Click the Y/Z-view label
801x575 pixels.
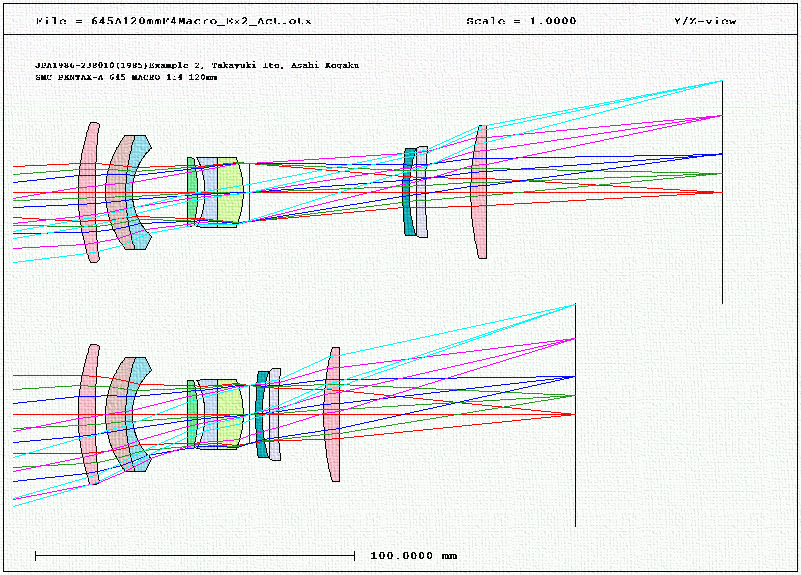pyautogui.click(x=705, y=21)
